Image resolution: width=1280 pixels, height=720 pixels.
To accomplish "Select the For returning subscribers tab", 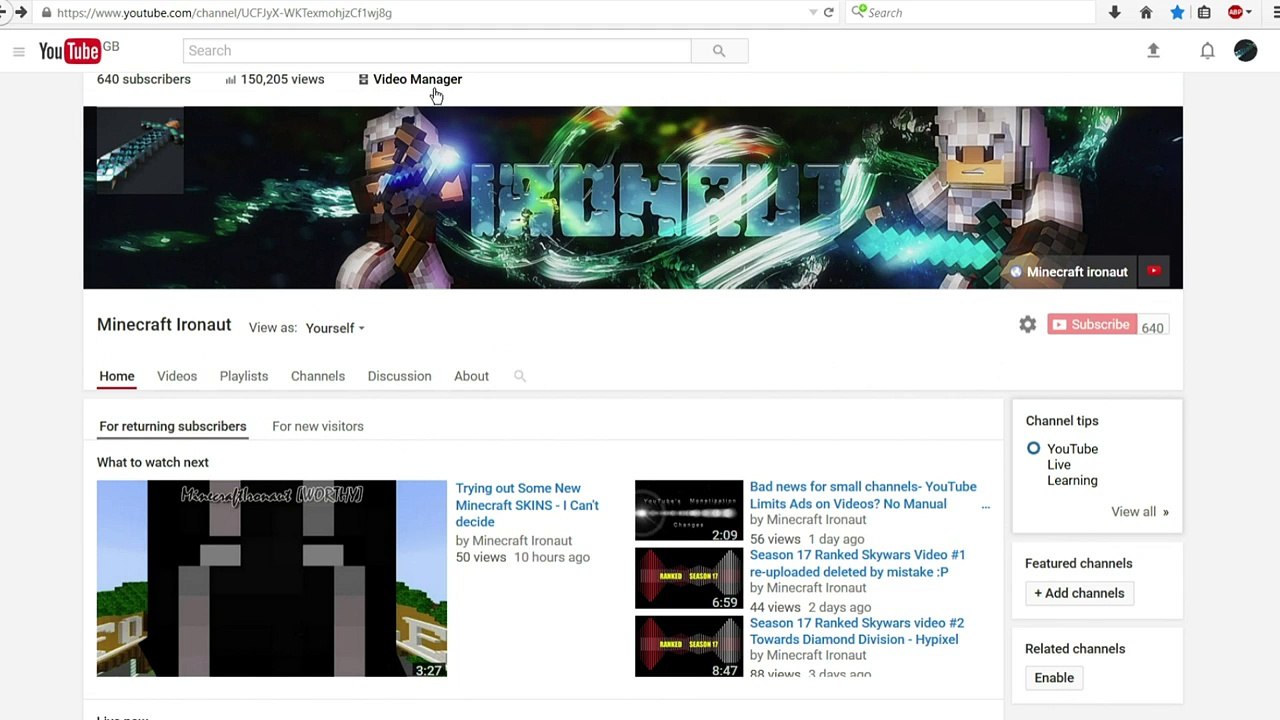I will pyautogui.click(x=172, y=426).
